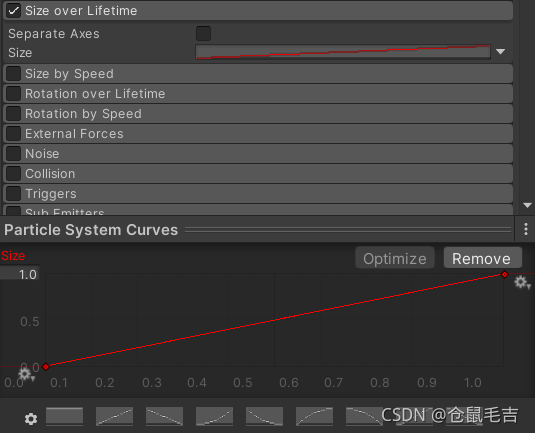Apply the ease-in descending curve preset
535x433 pixels.
tap(264, 416)
